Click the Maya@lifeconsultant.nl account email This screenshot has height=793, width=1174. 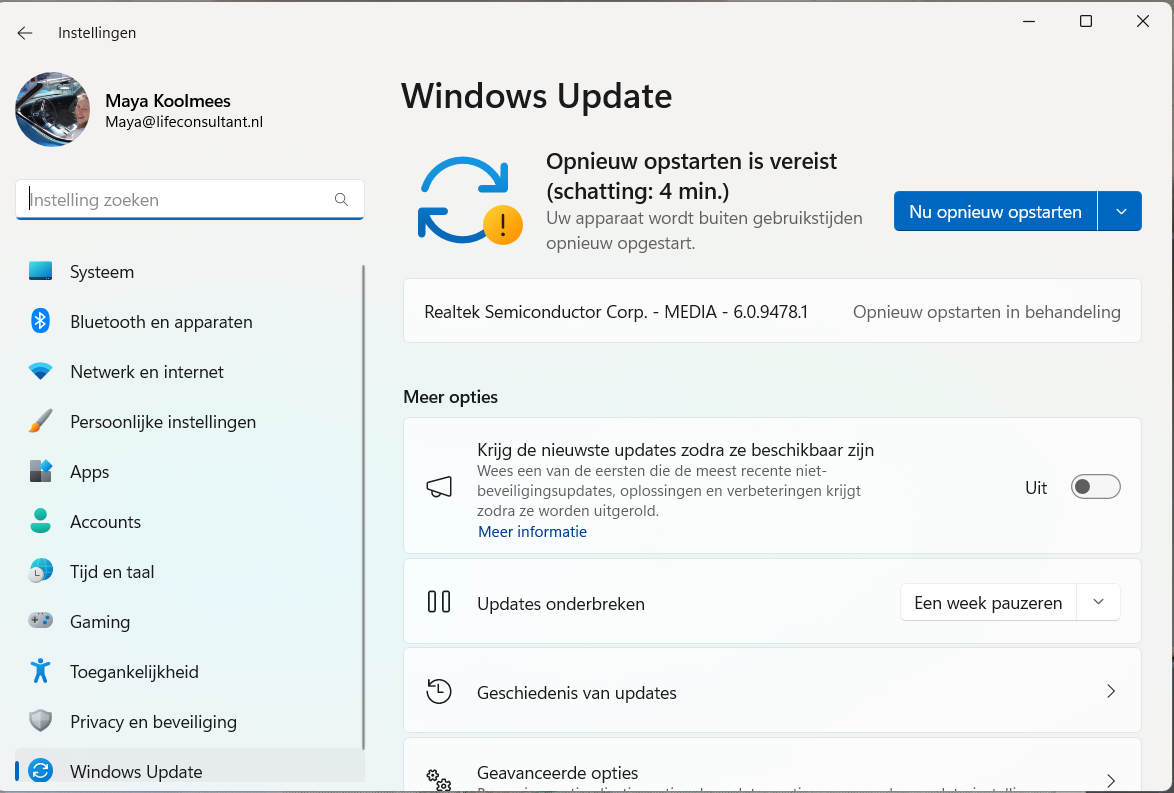coord(184,122)
